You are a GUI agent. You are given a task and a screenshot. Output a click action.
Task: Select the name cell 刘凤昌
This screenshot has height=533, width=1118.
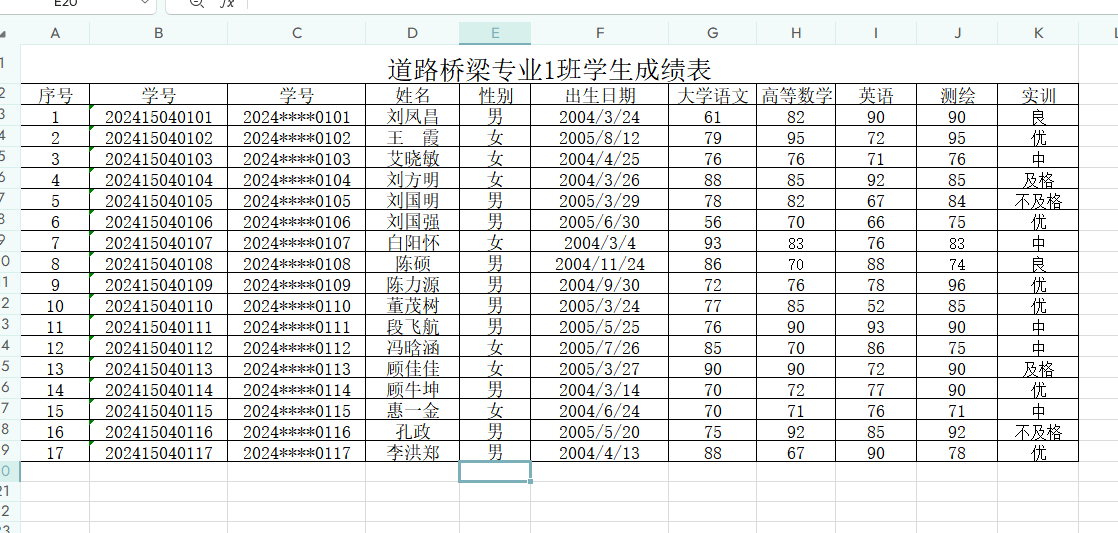click(x=412, y=117)
